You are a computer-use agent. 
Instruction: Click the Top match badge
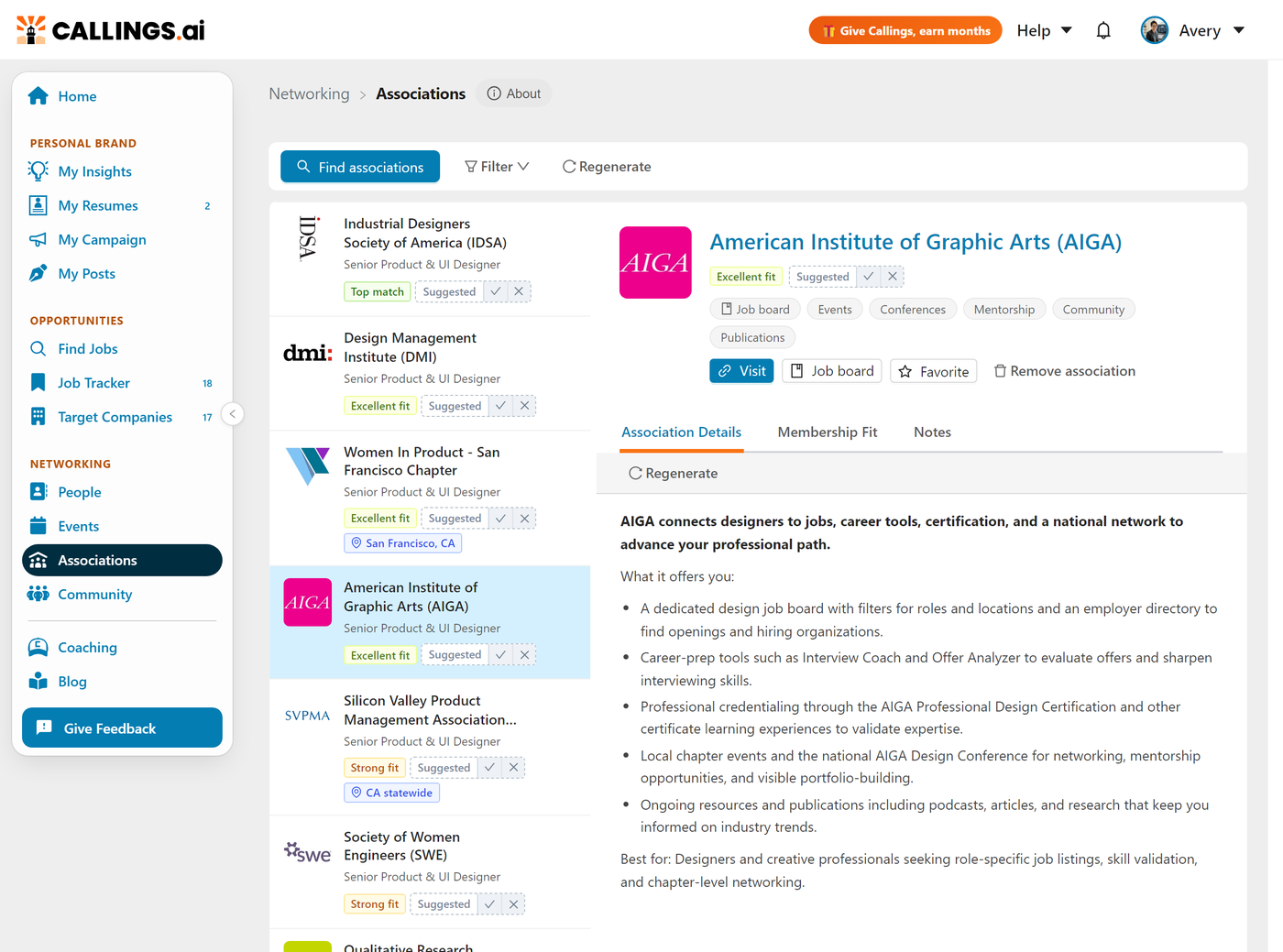click(x=377, y=291)
